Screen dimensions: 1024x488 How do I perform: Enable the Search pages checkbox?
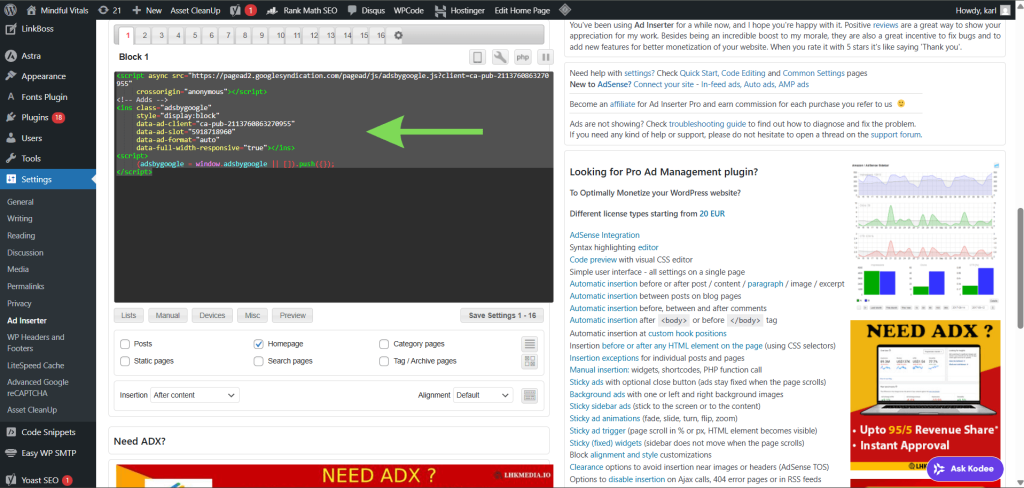tap(259, 361)
